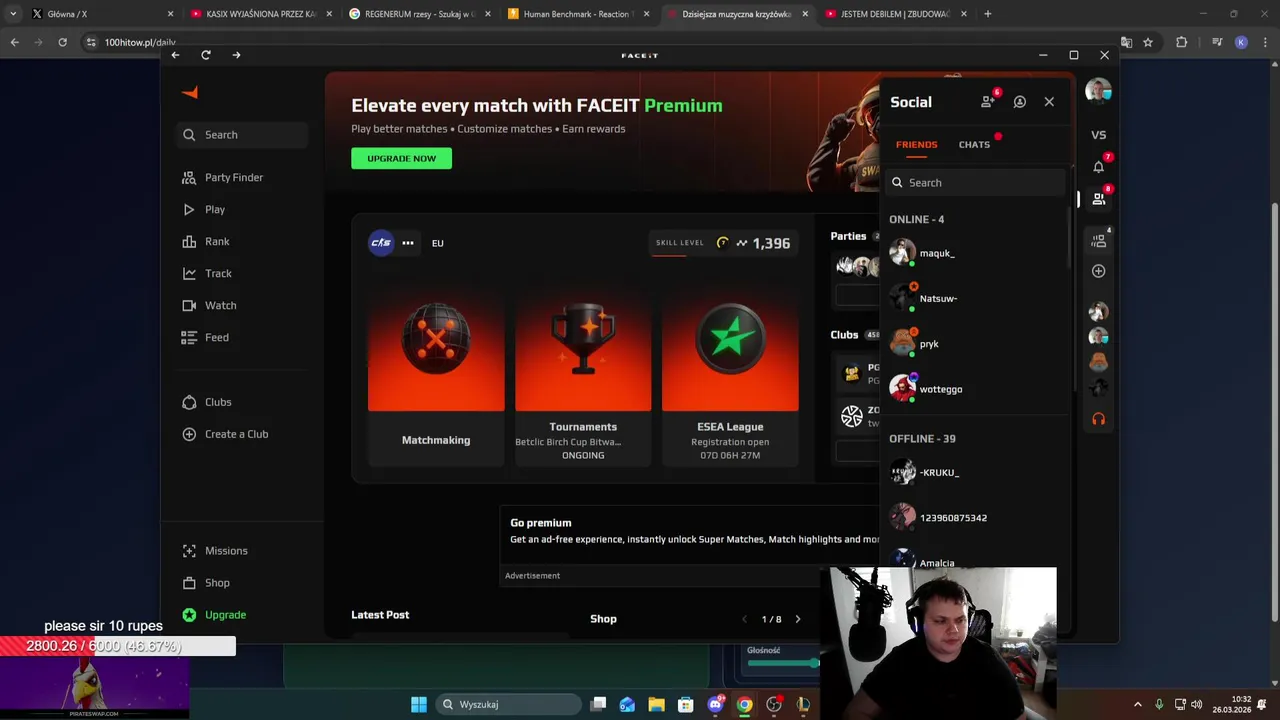Open the Feed page
The width and height of the screenshot is (1280, 720).
[x=205, y=337]
